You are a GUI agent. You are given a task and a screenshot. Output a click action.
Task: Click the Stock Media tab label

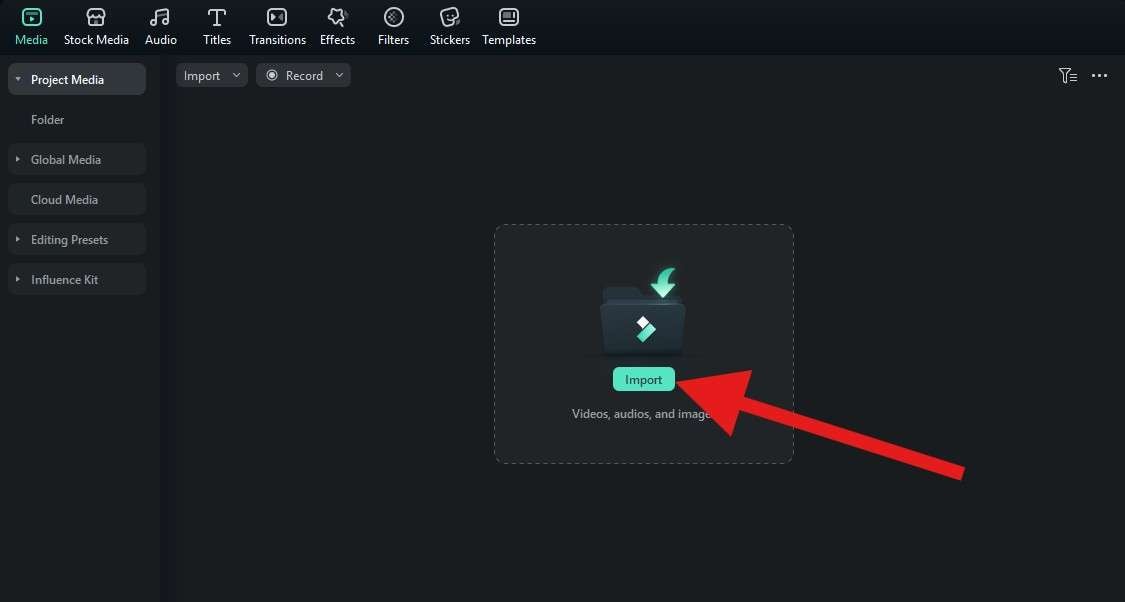(x=96, y=40)
